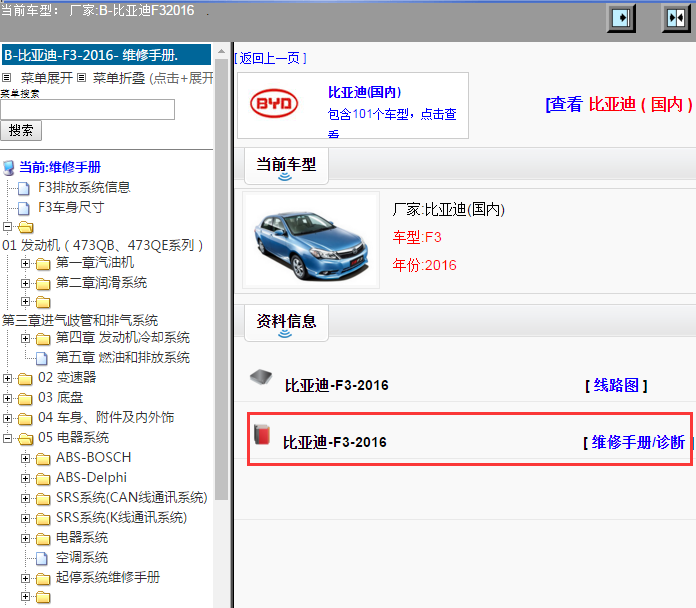The width and height of the screenshot is (696, 608).
Task: Click the 当前:维修手册 root icon
Action: point(8,168)
